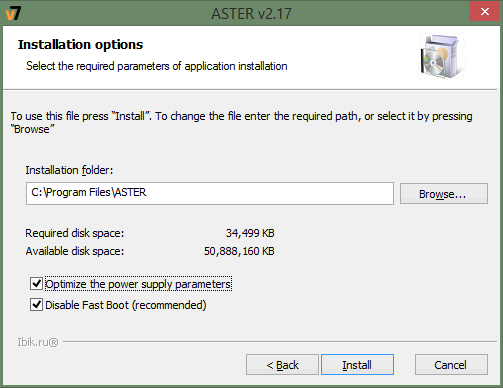Click the installer CD box icon
The height and width of the screenshot is (388, 503).
[x=442, y=56]
